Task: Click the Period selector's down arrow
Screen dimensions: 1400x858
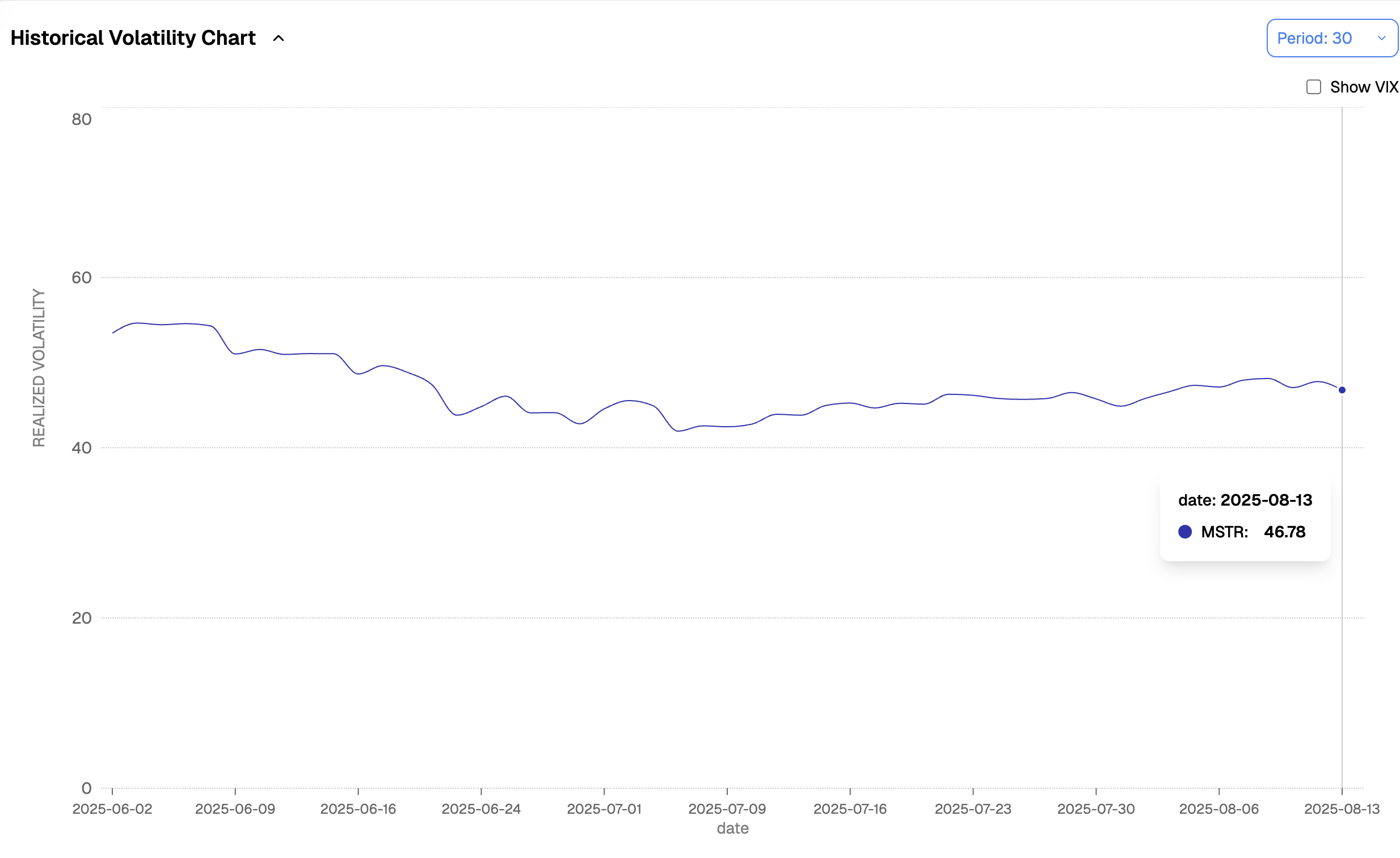Action: [1382, 38]
